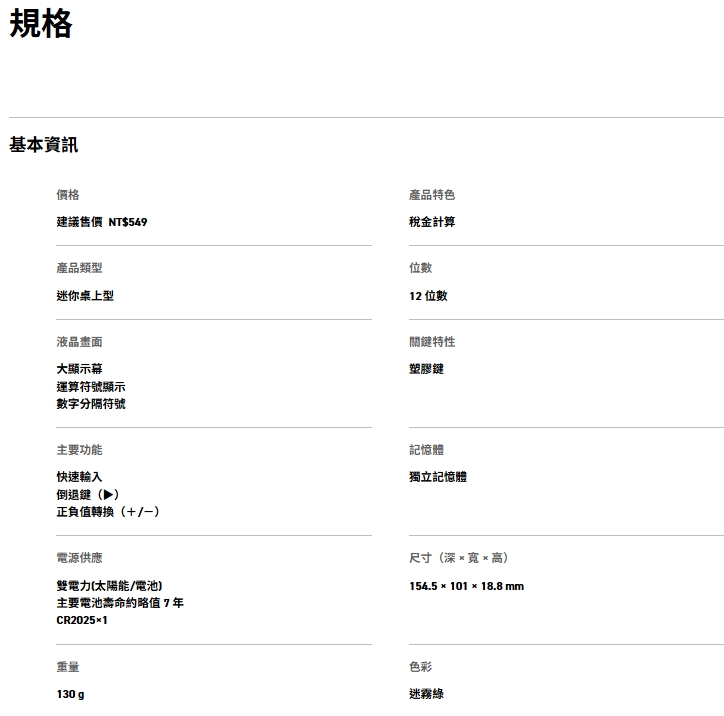724x716 pixels.
Task: Click the 快速輸入 function entry
Action: click(79, 477)
